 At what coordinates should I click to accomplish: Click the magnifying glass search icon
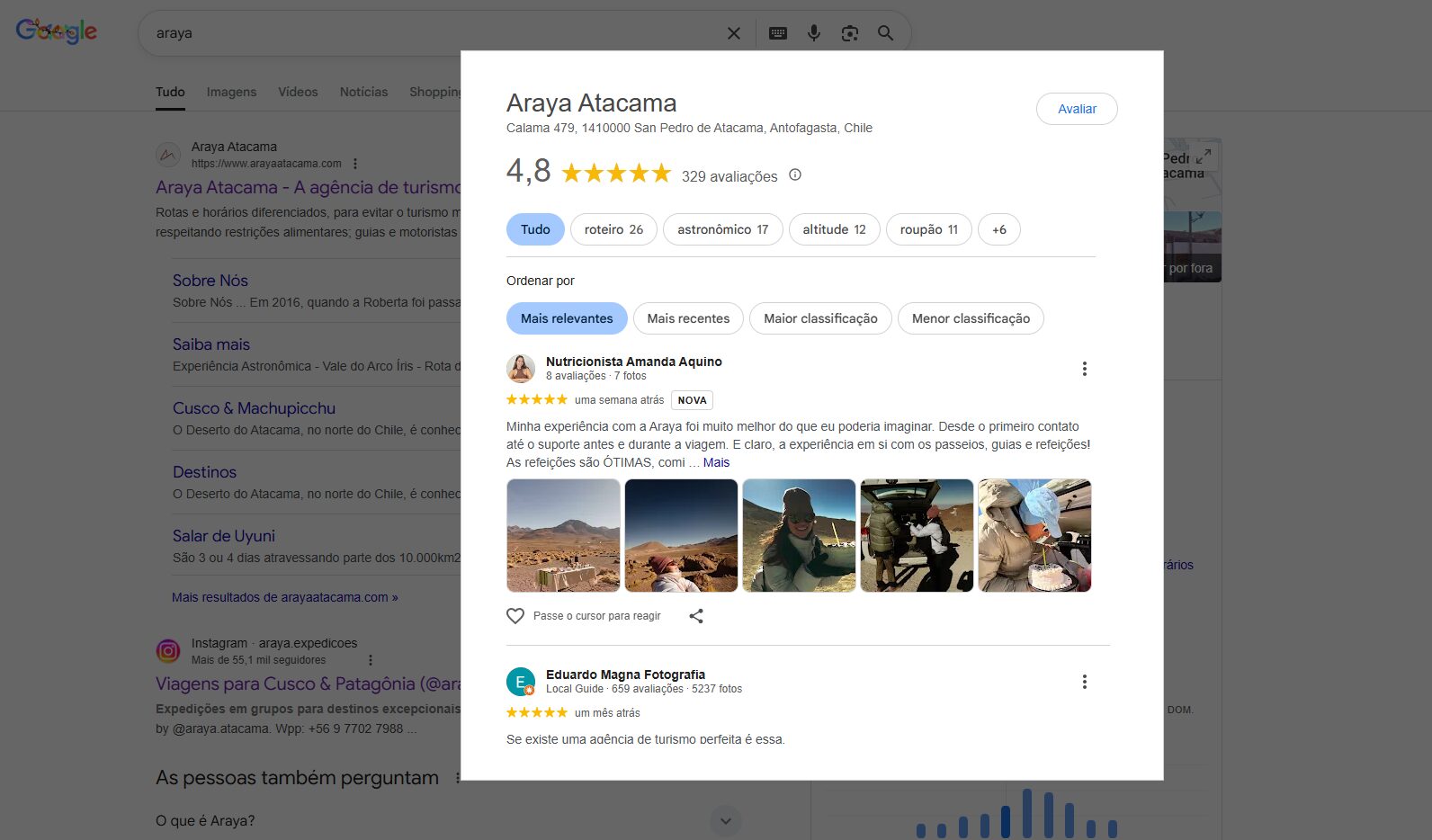tap(886, 33)
